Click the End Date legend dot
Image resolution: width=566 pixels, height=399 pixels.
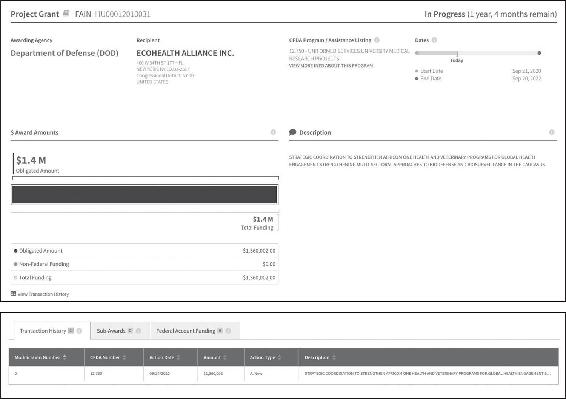click(x=417, y=78)
